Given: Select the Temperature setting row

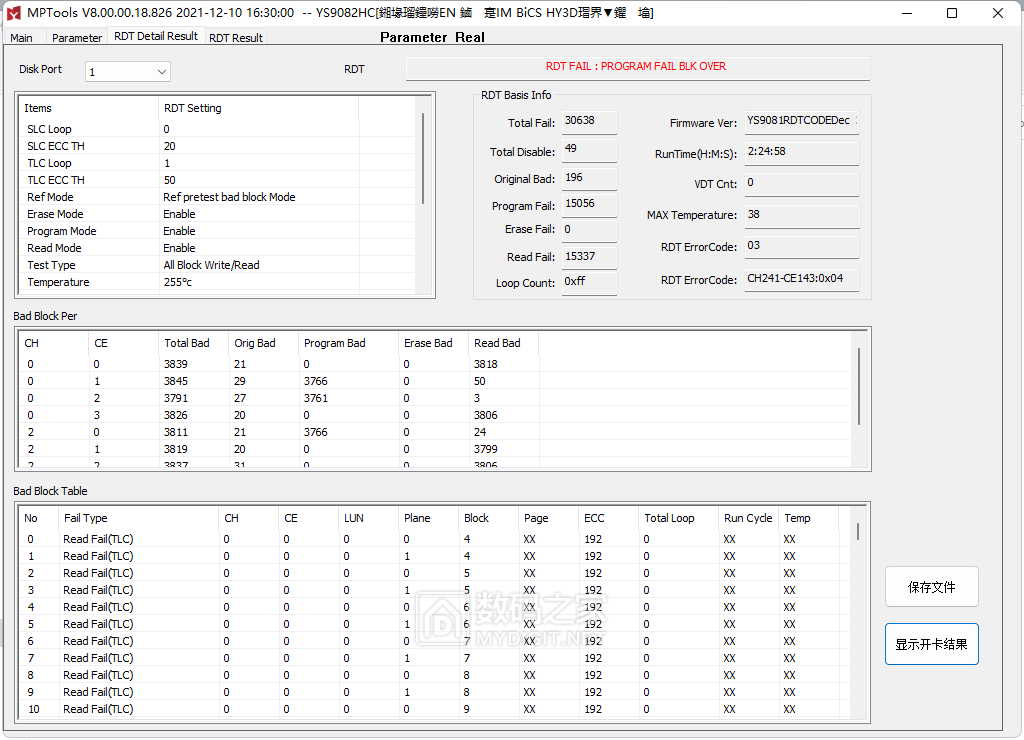Looking at the screenshot, I should 217,282.
